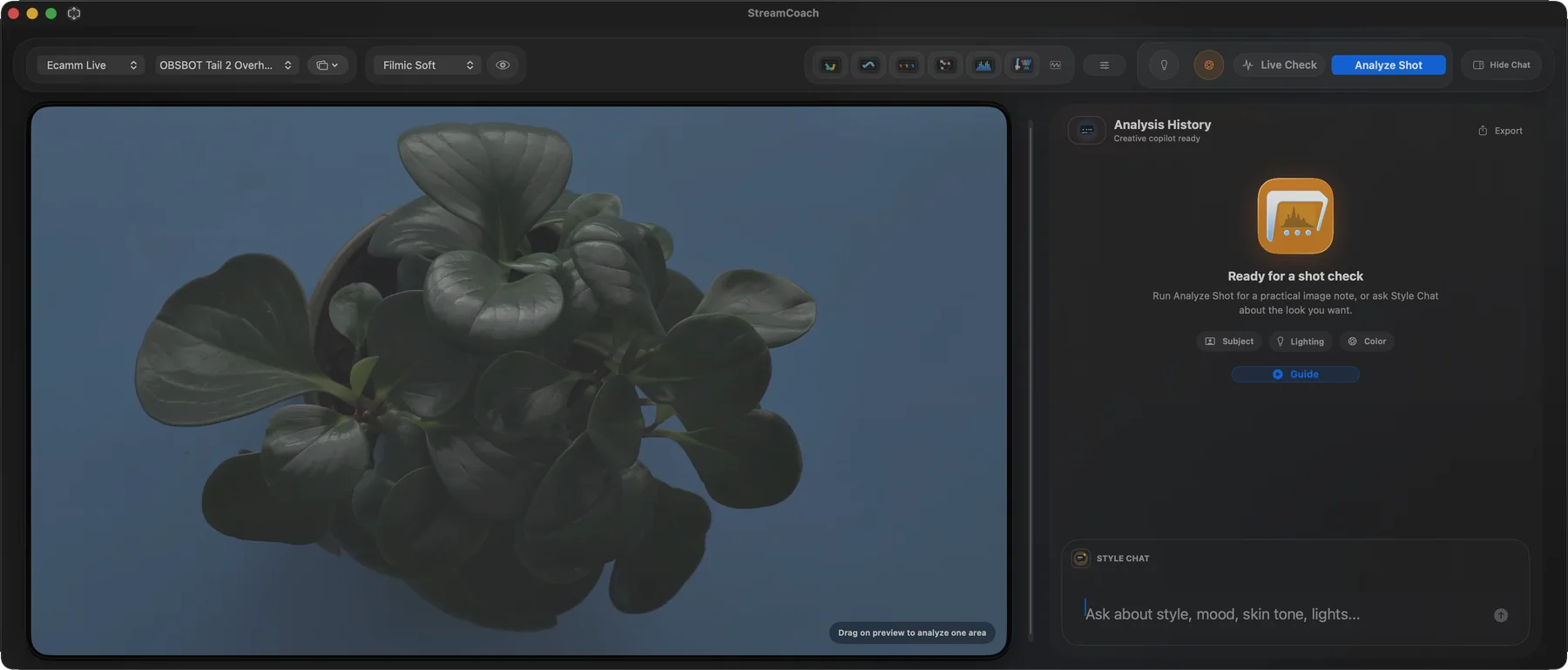Expand the window layout dropdown
The image size is (1568, 670).
pos(328,65)
